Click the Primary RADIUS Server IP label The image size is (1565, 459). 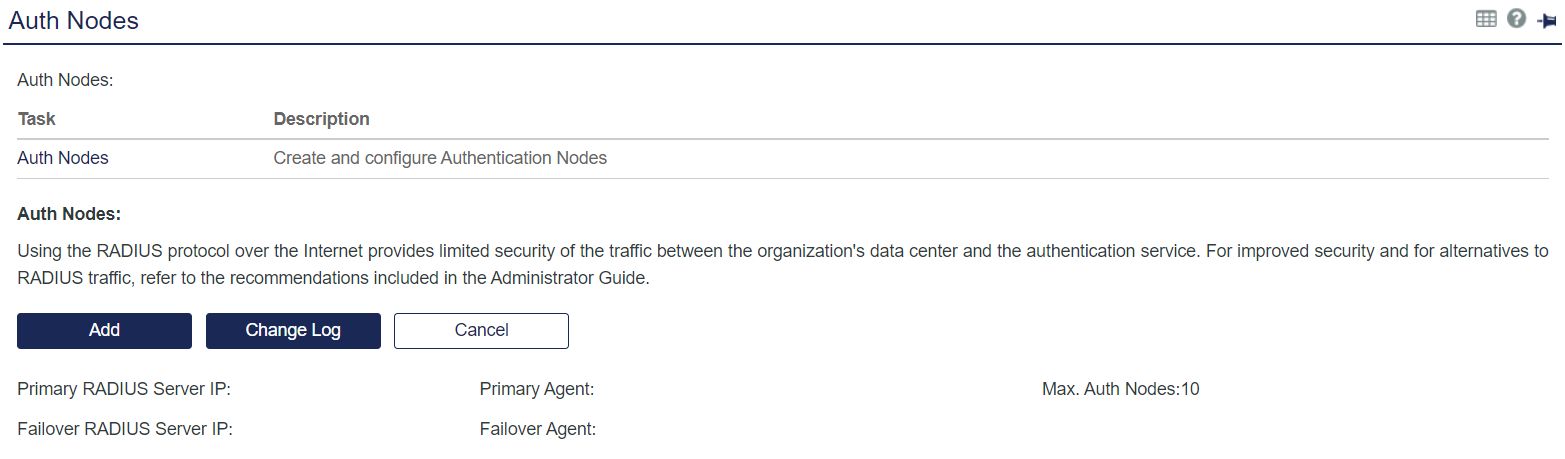[124, 389]
